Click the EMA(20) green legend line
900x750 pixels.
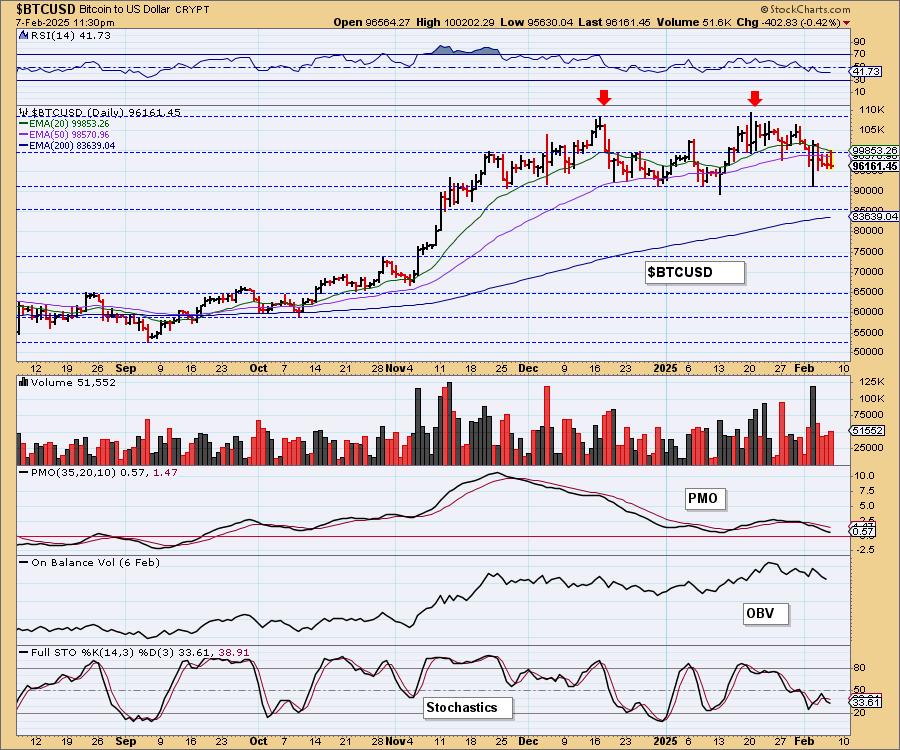(x=24, y=123)
